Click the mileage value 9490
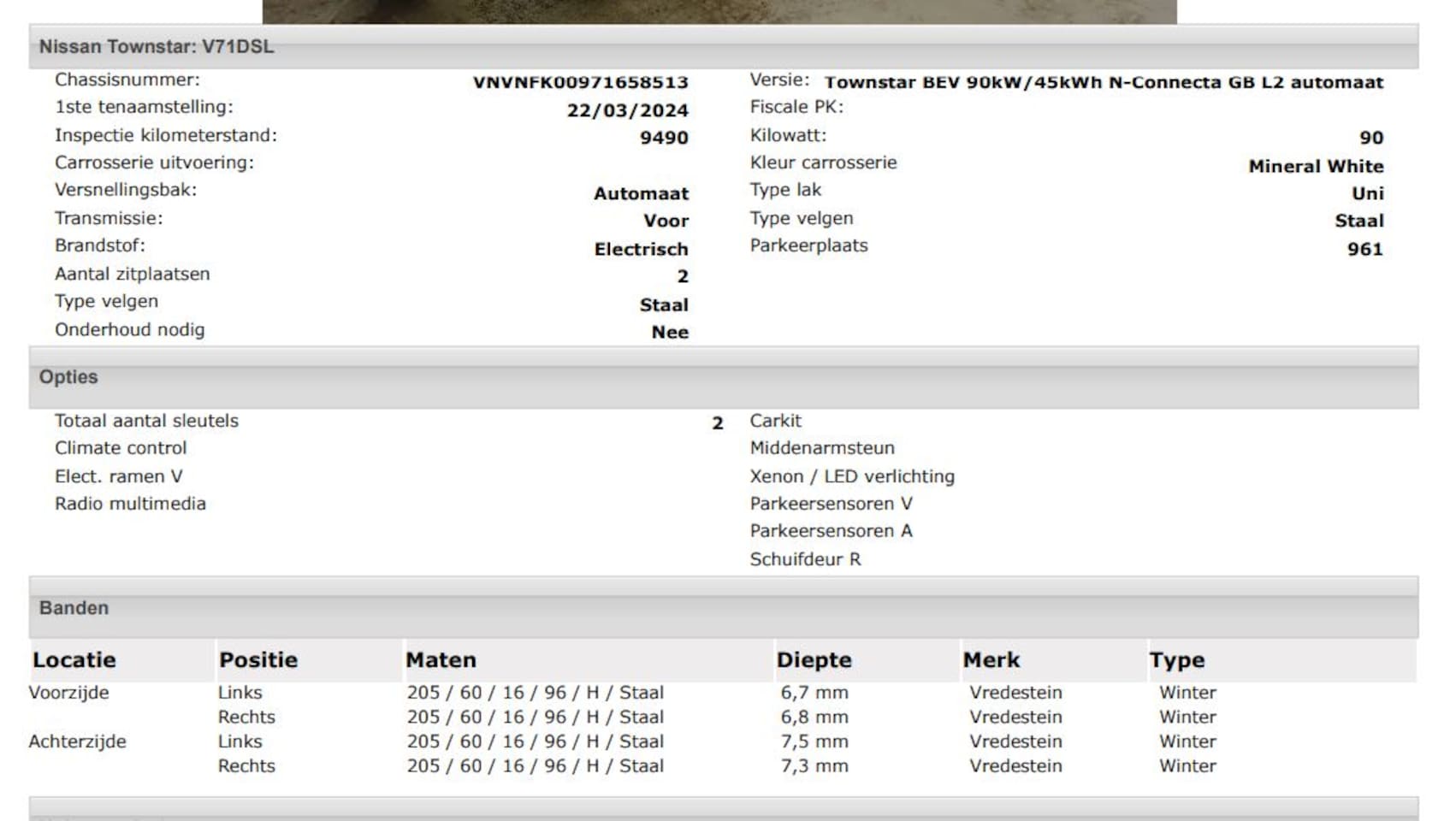 [664, 138]
